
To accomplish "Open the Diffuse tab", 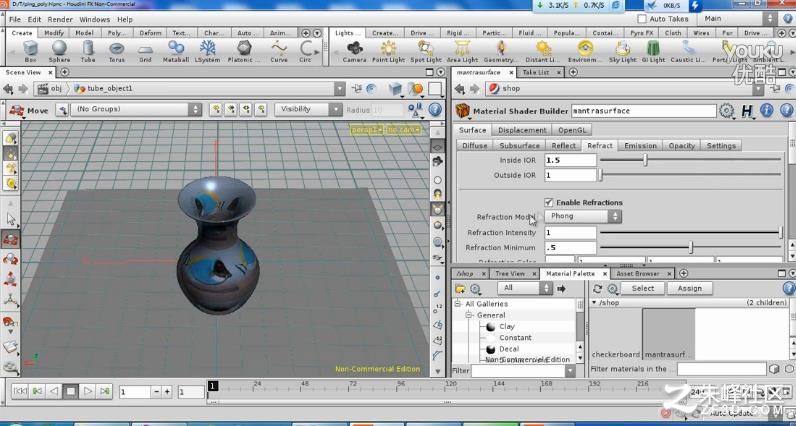I will coord(475,145).
